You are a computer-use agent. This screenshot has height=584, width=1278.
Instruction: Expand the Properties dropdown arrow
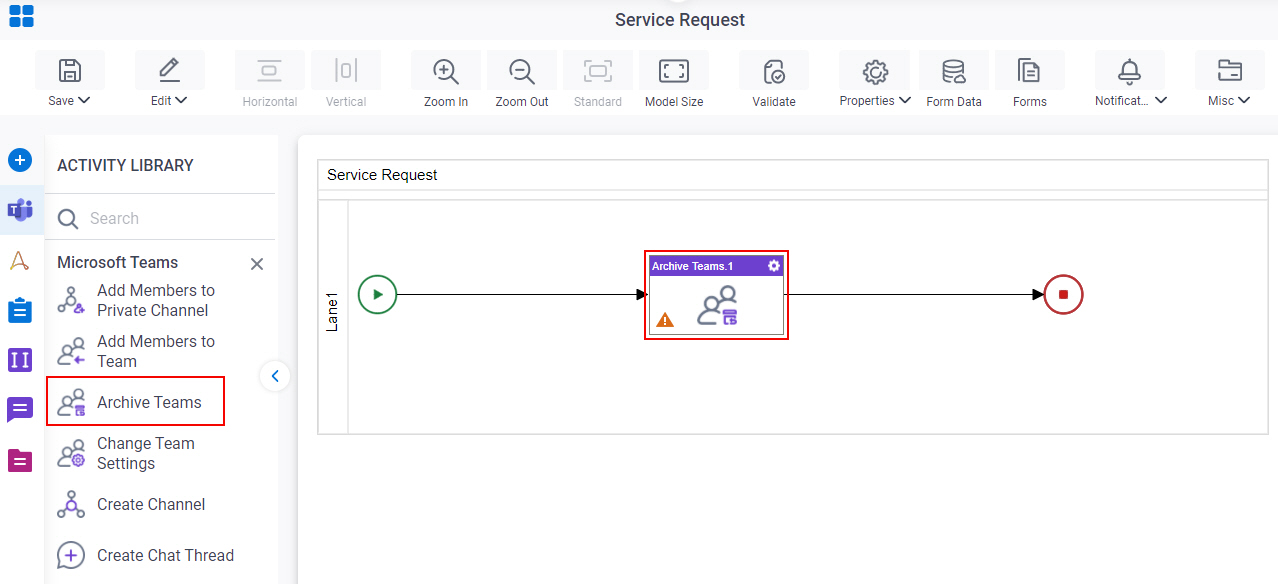(905, 100)
